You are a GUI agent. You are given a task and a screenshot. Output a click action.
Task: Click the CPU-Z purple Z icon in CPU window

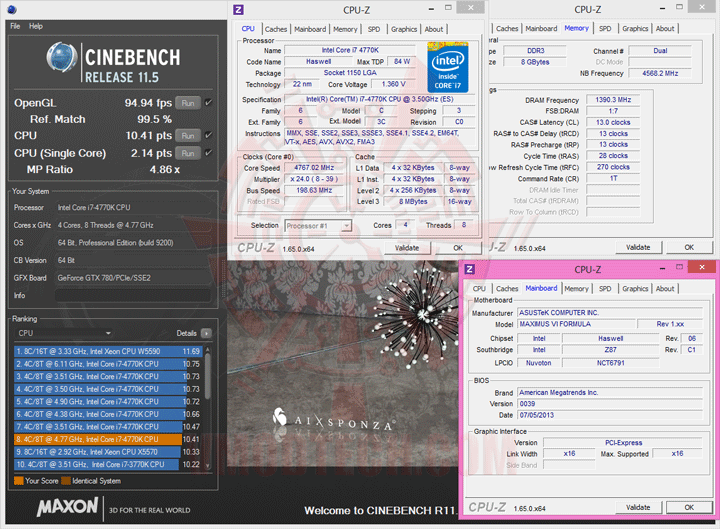pyautogui.click(x=238, y=10)
